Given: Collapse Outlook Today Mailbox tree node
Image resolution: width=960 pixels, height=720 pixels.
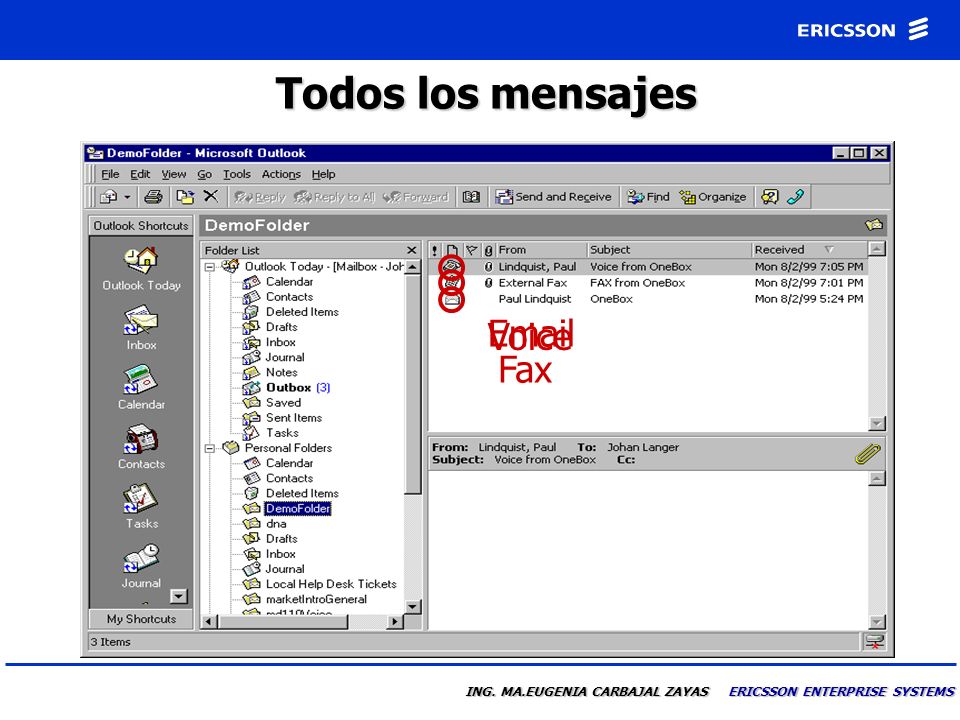Looking at the screenshot, I should (209, 267).
